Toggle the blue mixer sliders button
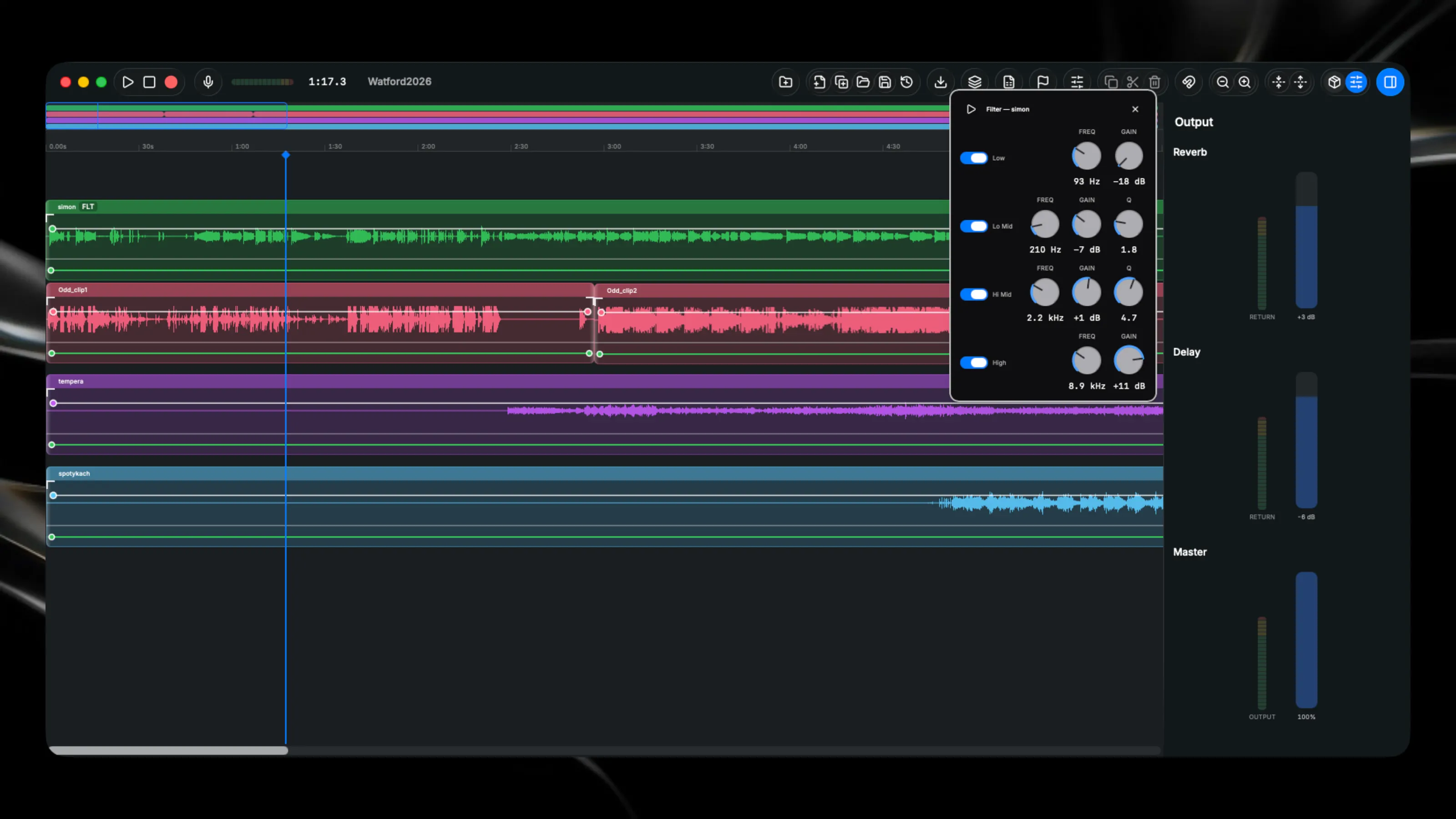1456x819 pixels. point(1356,82)
